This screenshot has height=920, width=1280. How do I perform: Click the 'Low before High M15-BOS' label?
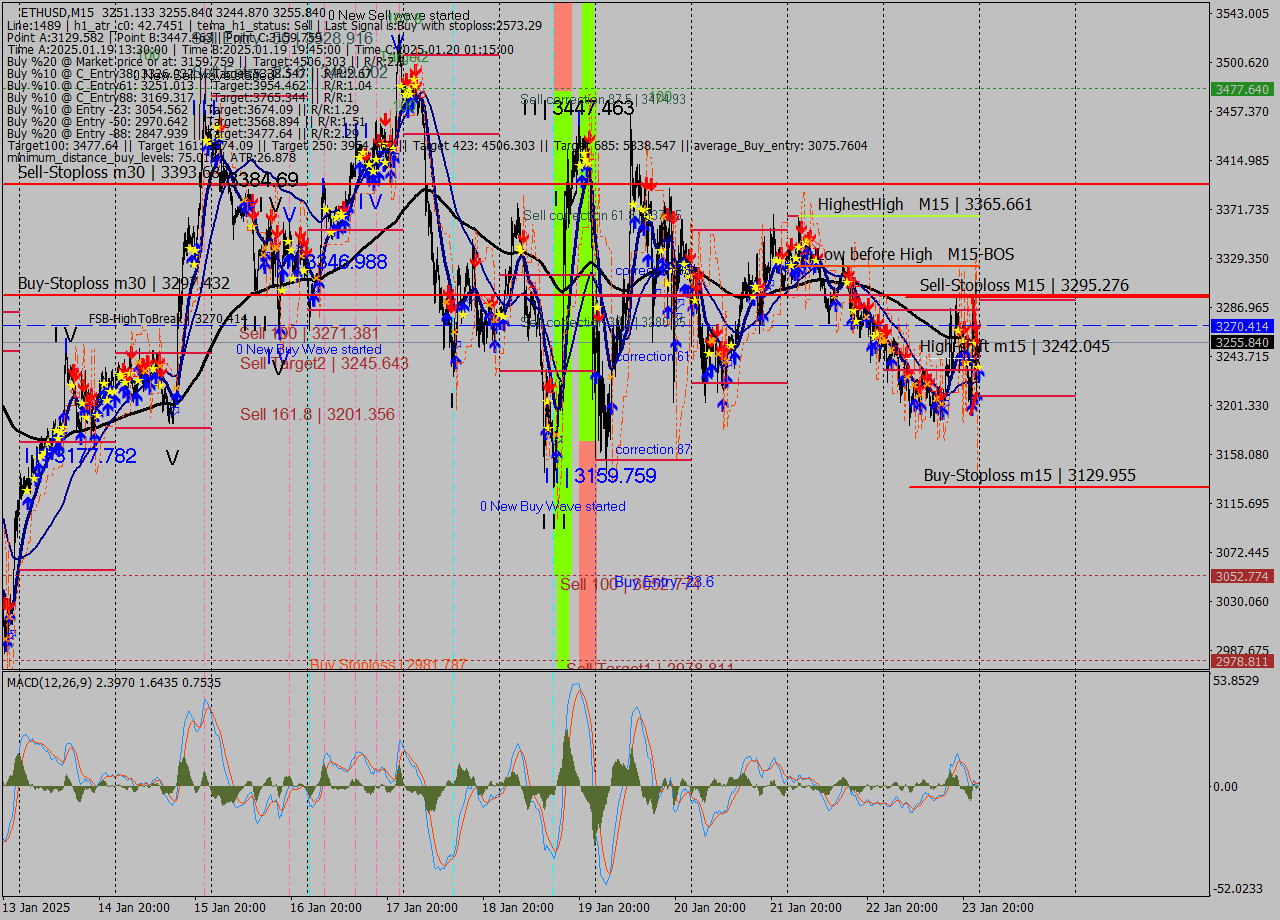click(914, 254)
